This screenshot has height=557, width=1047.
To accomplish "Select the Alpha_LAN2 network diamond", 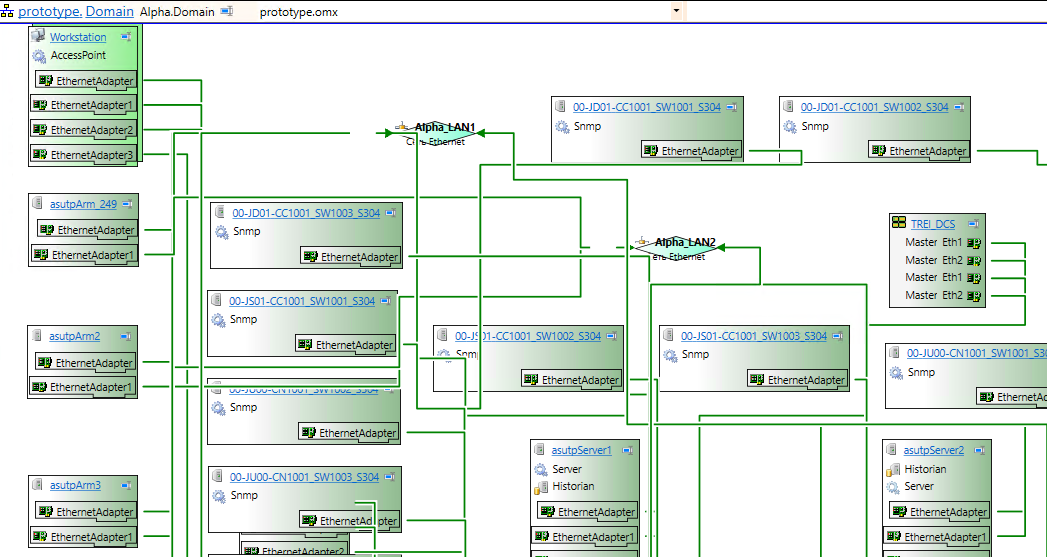I will click(677, 248).
